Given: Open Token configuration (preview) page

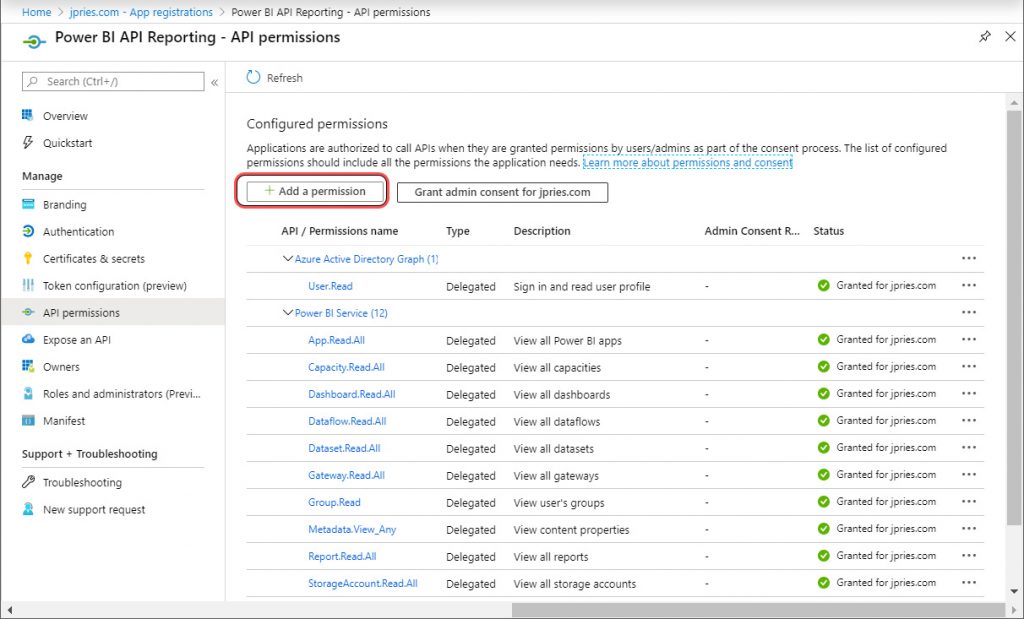Looking at the screenshot, I should tap(114, 286).
